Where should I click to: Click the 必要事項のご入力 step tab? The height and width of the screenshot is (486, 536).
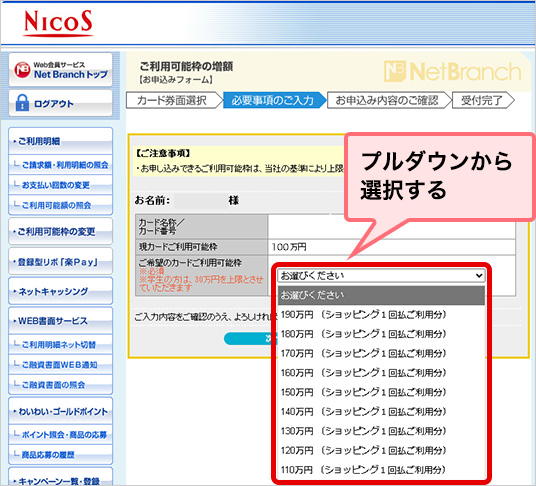(x=274, y=100)
